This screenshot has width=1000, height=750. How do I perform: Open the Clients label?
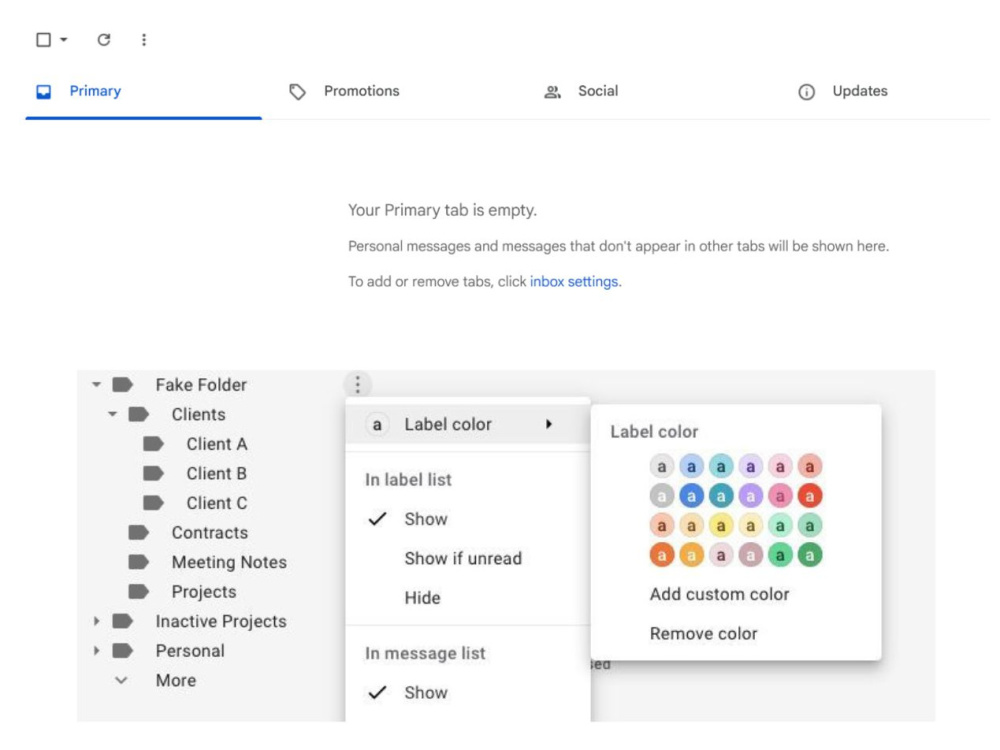(198, 415)
